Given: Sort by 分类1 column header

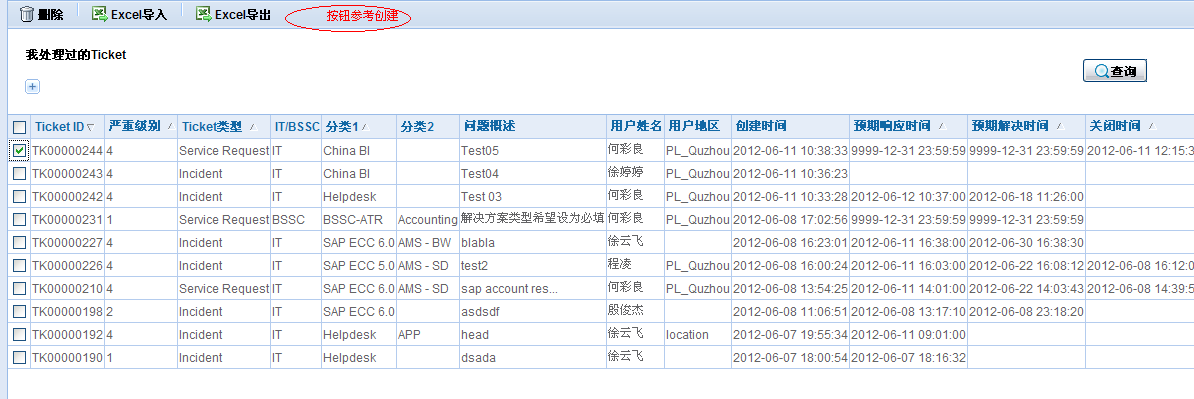Looking at the screenshot, I should (358, 126).
